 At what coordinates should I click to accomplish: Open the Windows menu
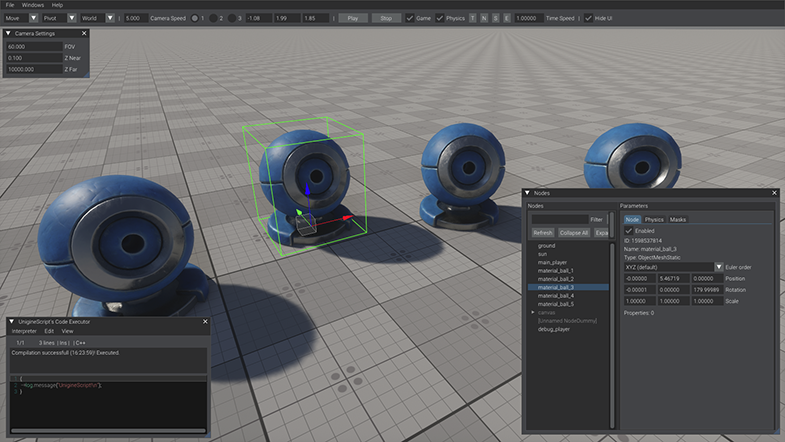click(x=33, y=5)
